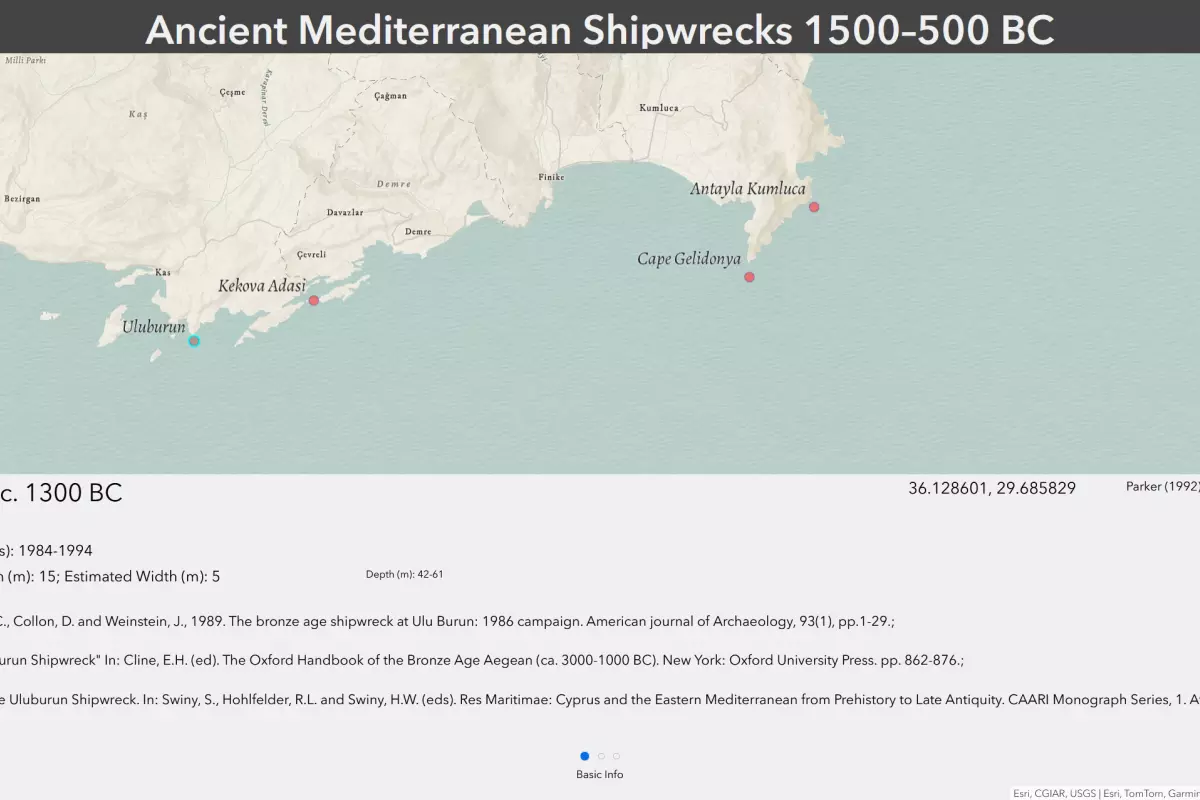This screenshot has width=1200, height=800.
Task: Switch to the second popup page dot
Action: pyautogui.click(x=601, y=756)
